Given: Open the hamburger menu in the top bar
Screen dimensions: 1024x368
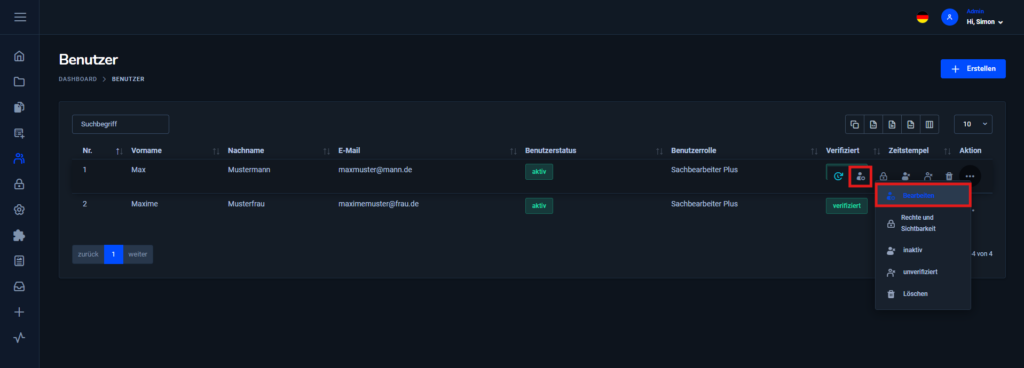Looking at the screenshot, I should pos(20,17).
